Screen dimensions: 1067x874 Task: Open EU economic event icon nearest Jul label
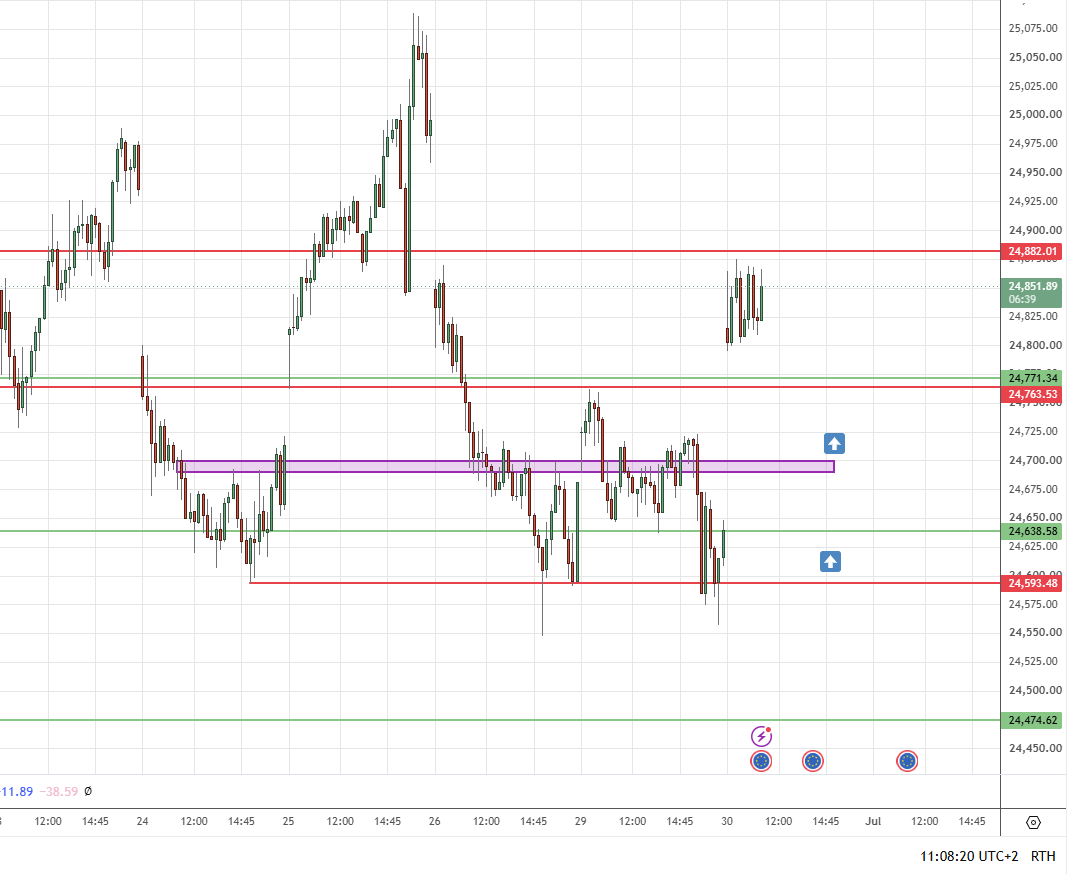(907, 761)
